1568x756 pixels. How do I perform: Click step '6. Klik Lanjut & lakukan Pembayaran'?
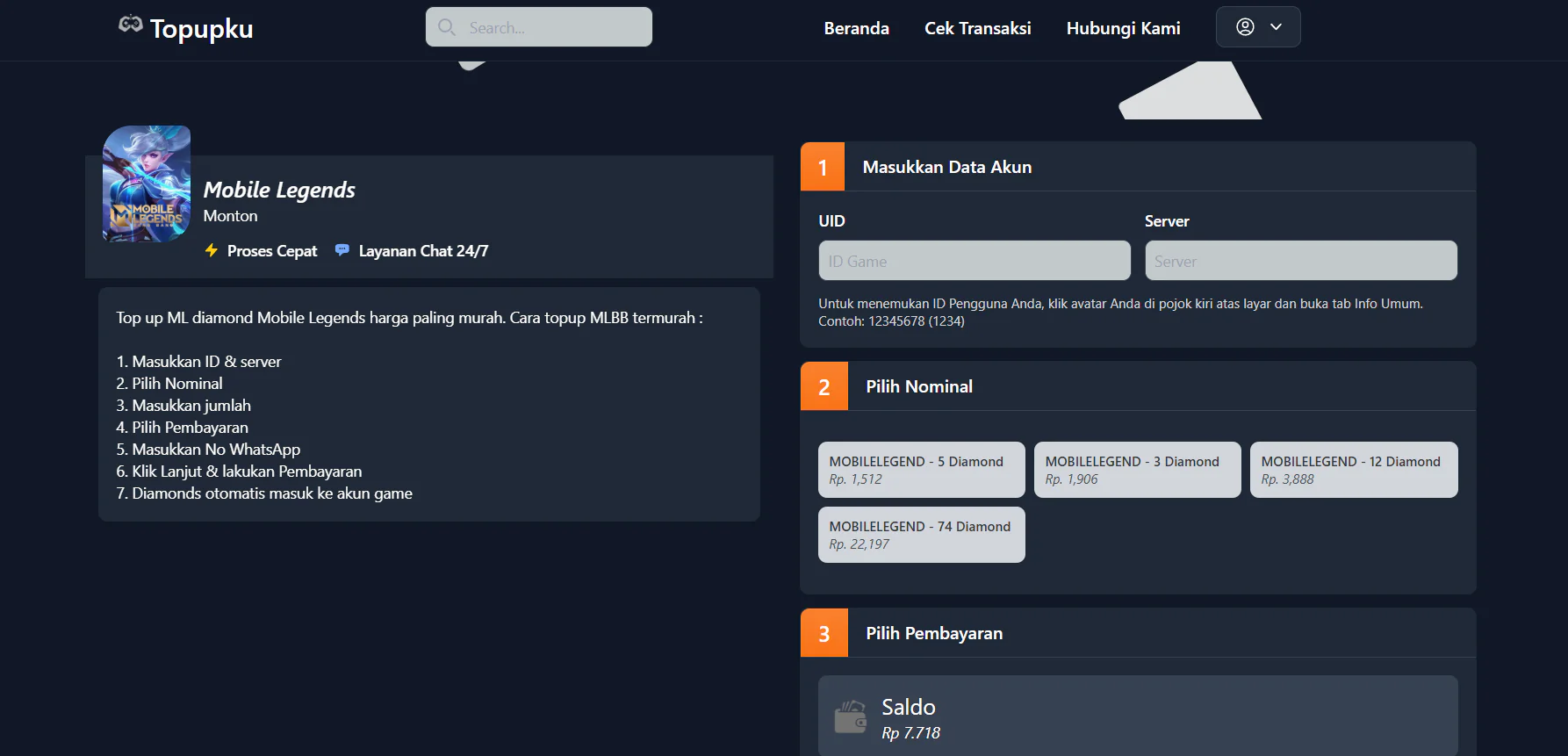tap(239, 472)
